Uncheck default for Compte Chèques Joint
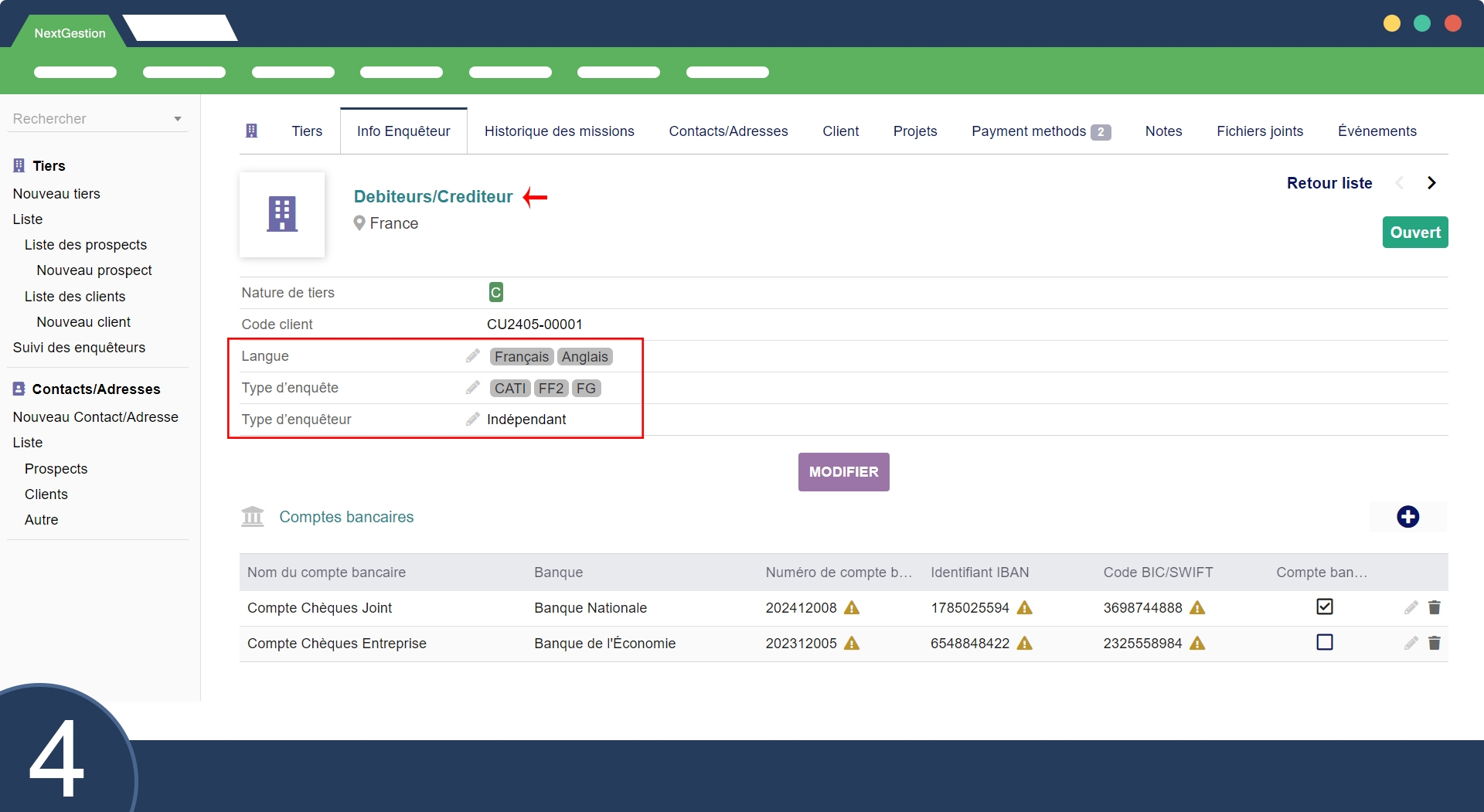The height and width of the screenshot is (812, 1484). pos(1324,607)
